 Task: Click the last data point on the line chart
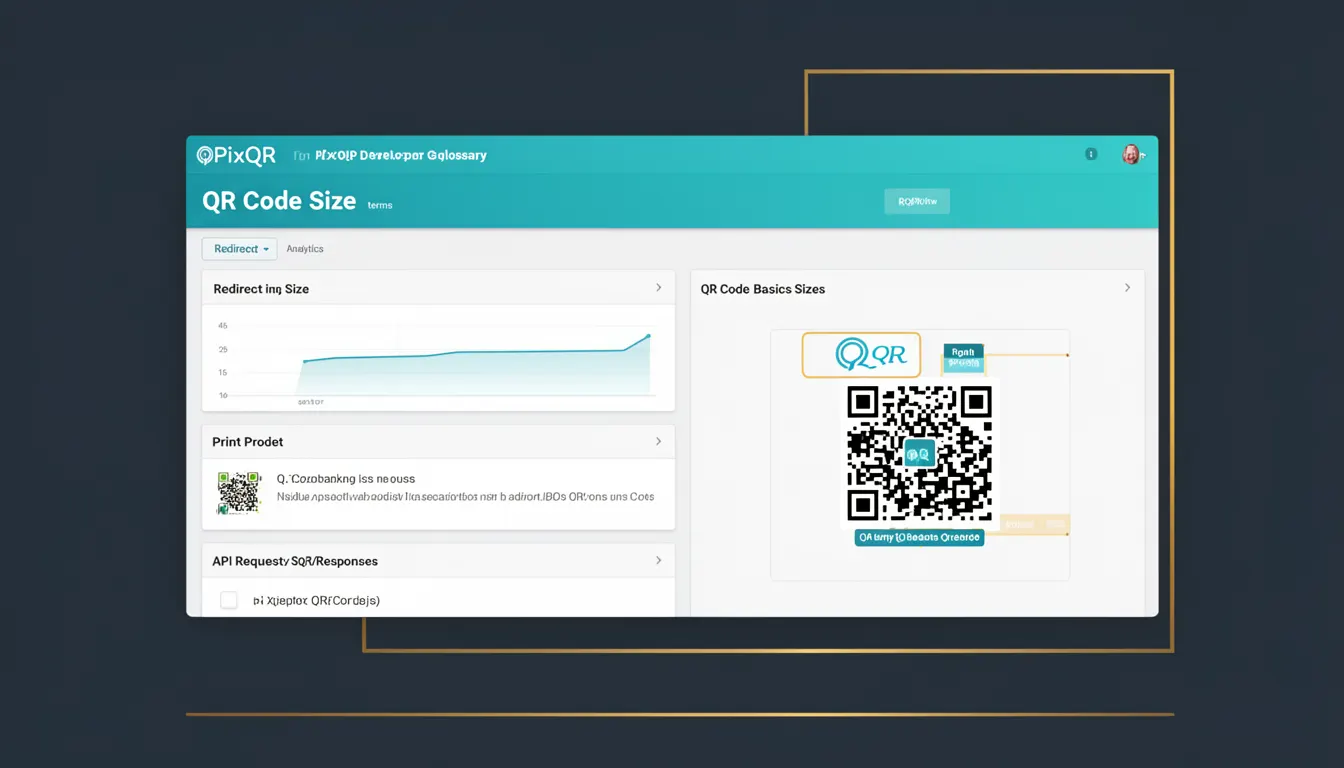click(649, 336)
